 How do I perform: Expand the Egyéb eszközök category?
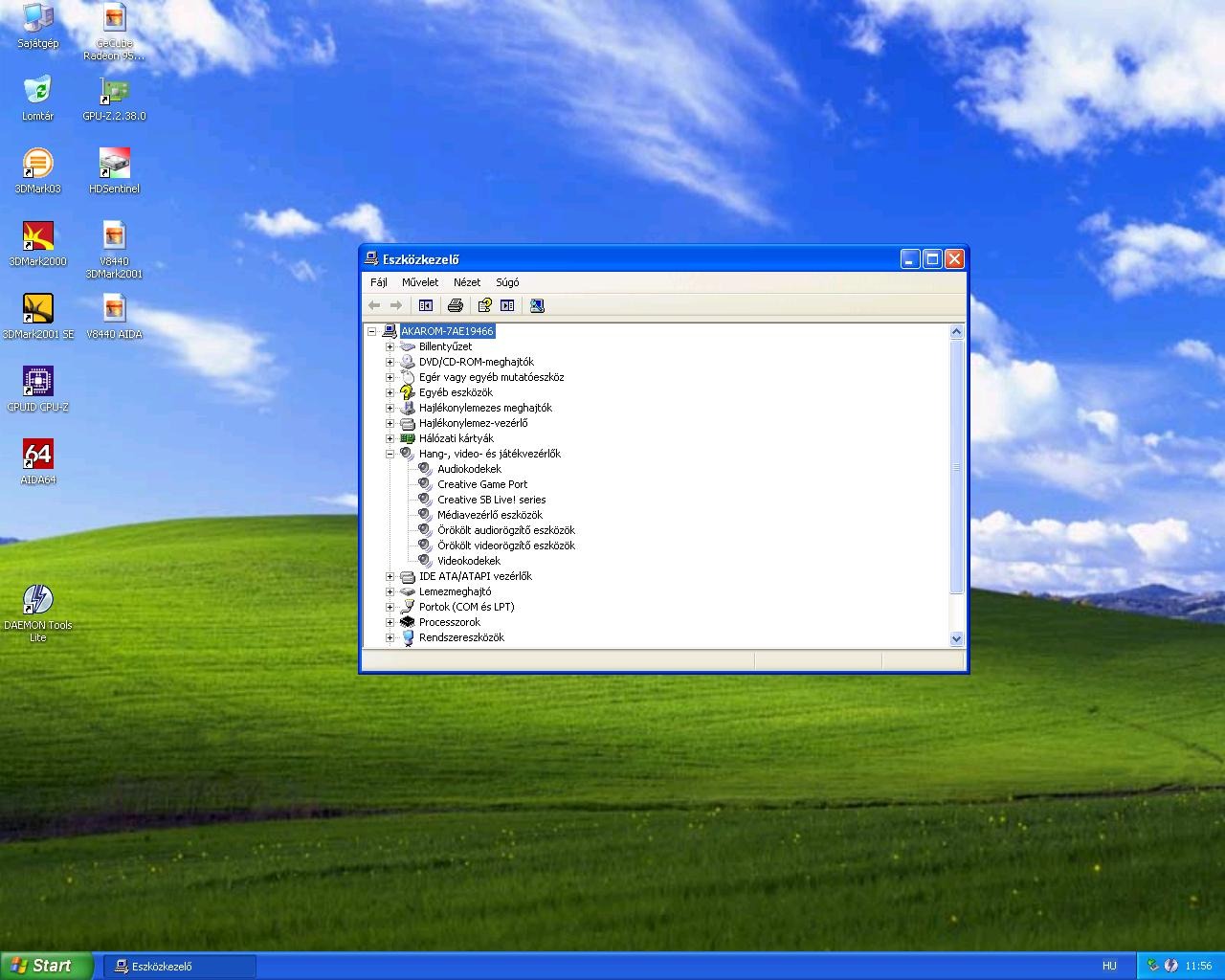(390, 392)
